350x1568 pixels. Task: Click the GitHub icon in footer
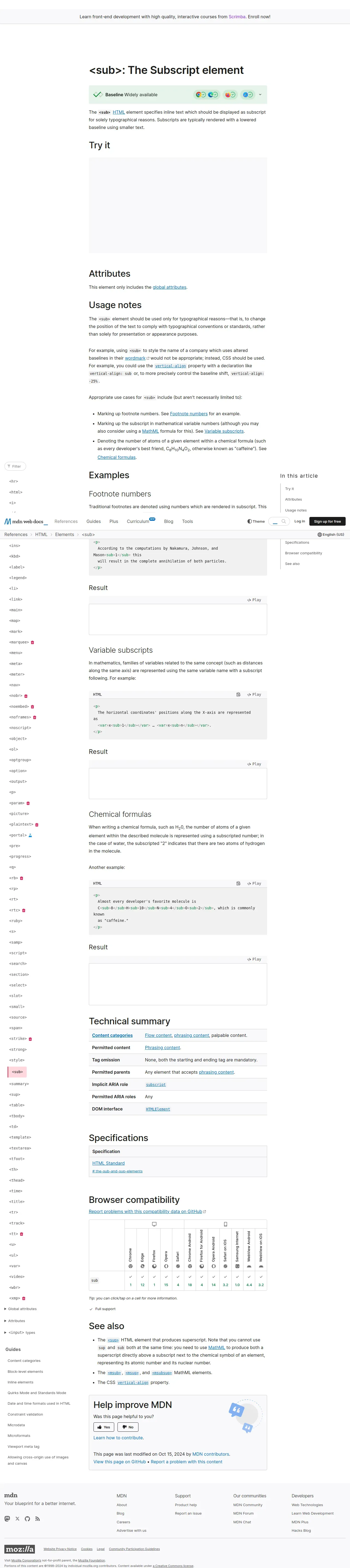[x=27, y=1518]
